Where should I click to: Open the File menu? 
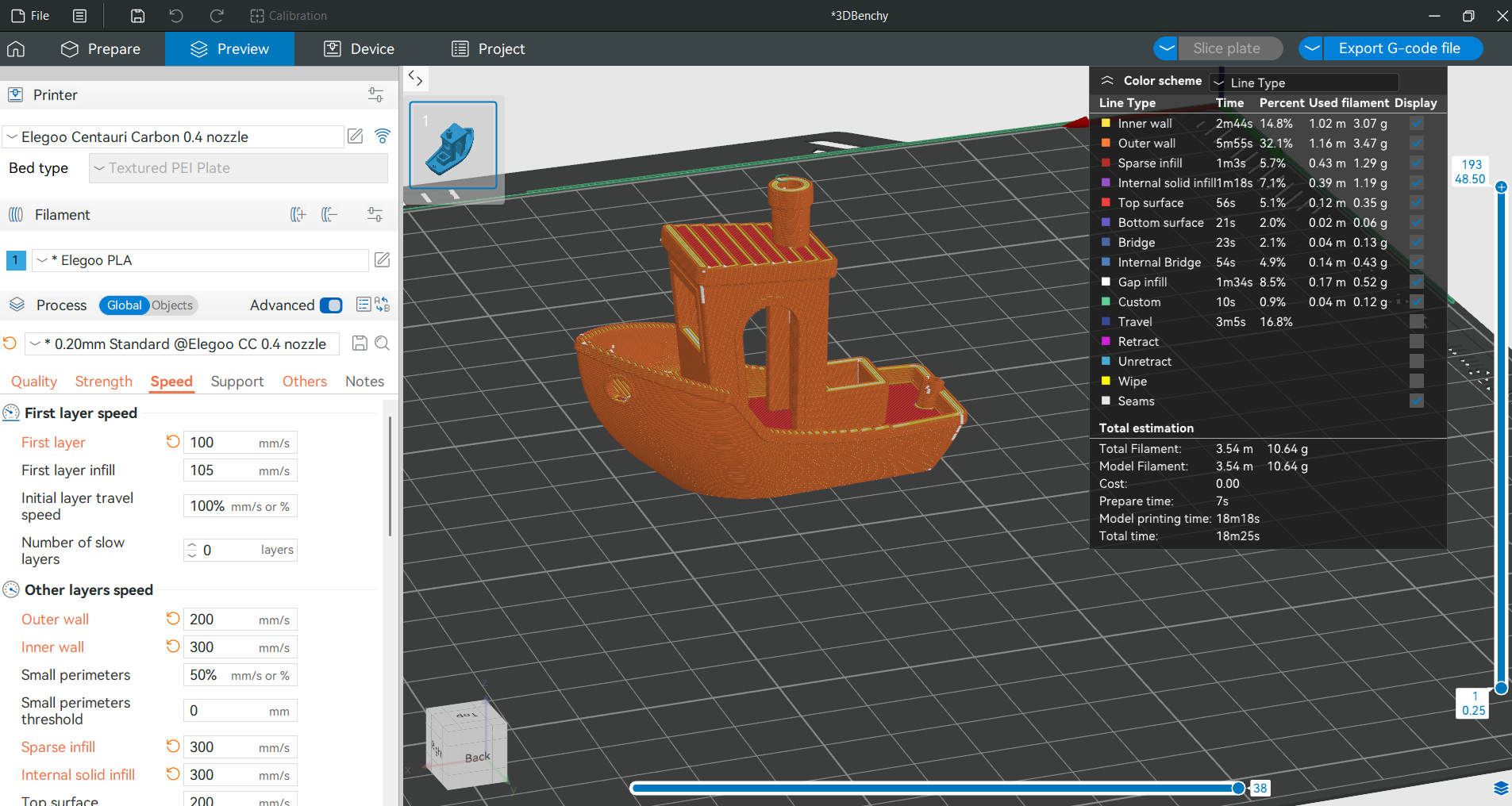pyautogui.click(x=30, y=16)
